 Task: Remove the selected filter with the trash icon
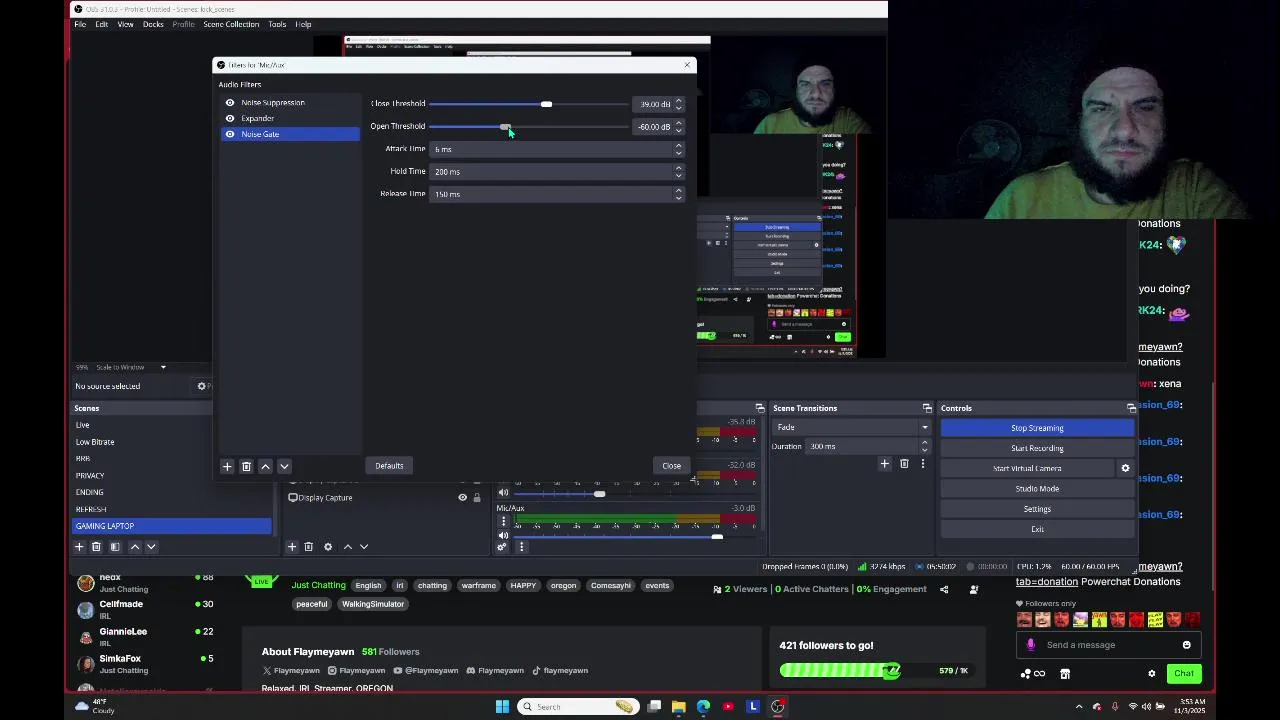246,466
